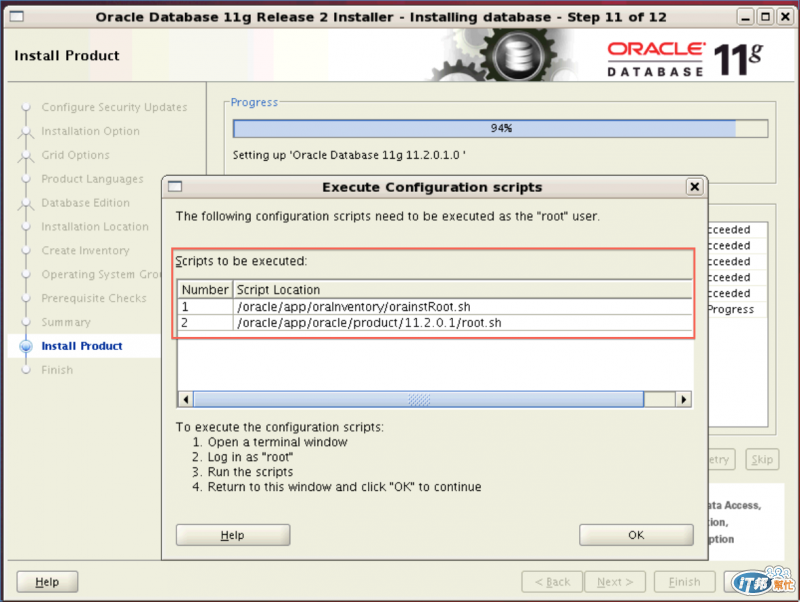Select Installation Location step
Screen dimensions: 800x602
coord(95,227)
